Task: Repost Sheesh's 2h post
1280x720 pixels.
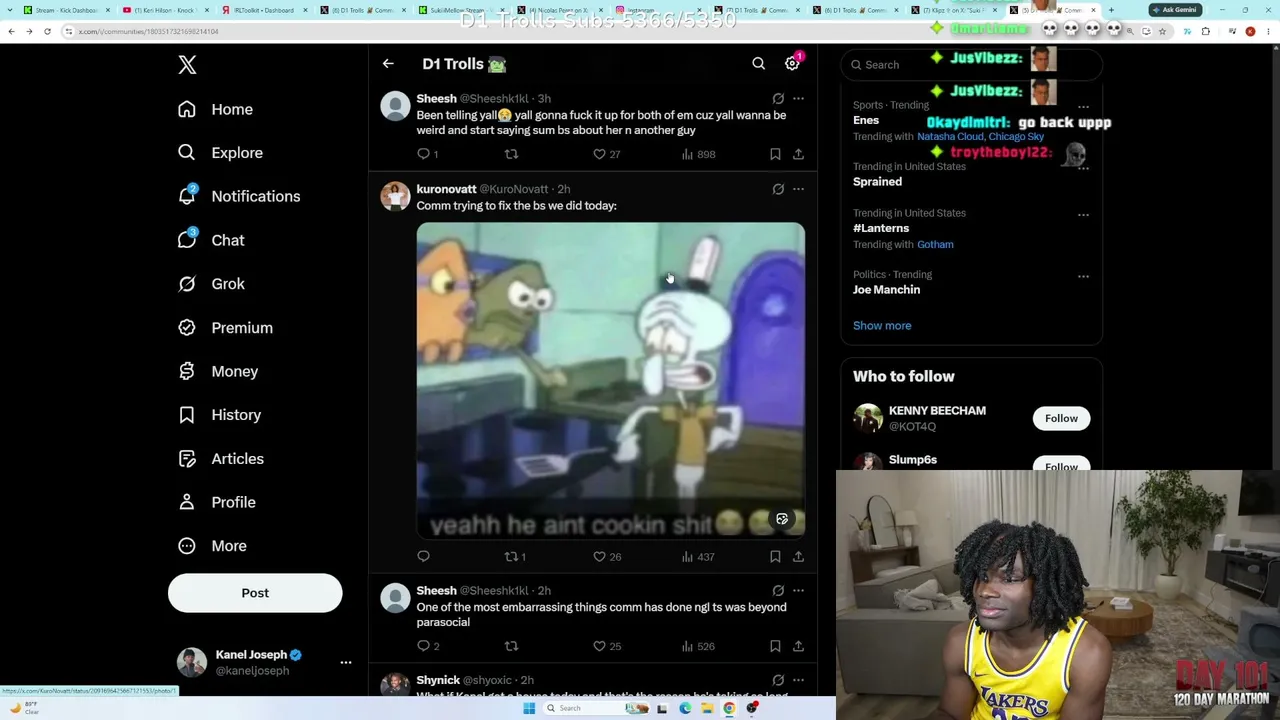Action: tap(511, 646)
